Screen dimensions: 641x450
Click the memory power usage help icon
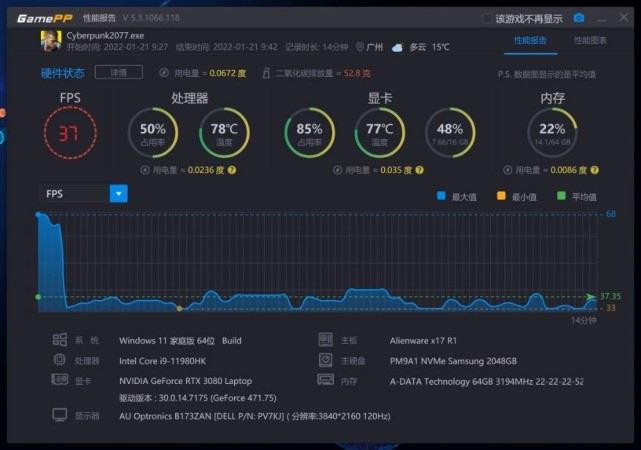coord(595,170)
